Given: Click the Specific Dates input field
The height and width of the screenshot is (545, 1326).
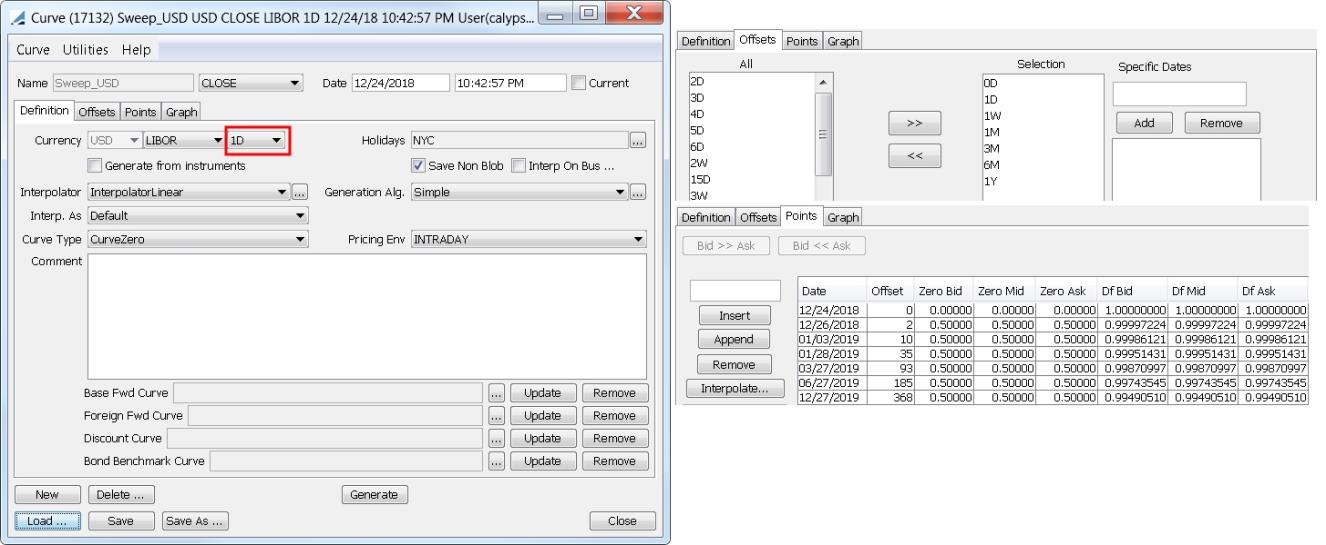Looking at the screenshot, I should [x=1179, y=94].
